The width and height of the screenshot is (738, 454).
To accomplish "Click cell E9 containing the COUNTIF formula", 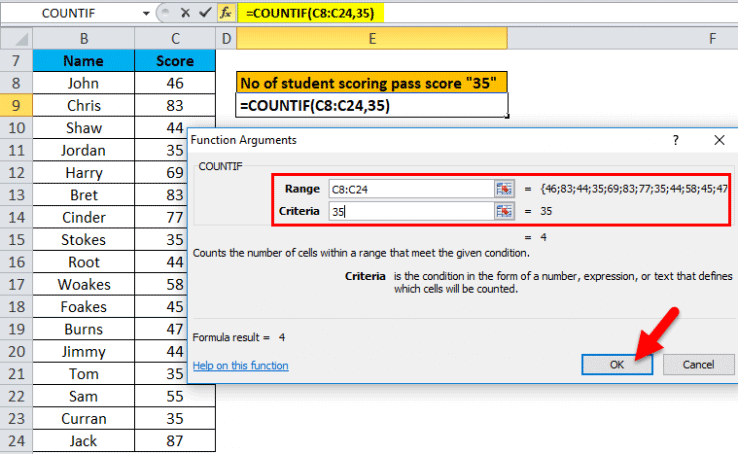I will [x=372, y=105].
